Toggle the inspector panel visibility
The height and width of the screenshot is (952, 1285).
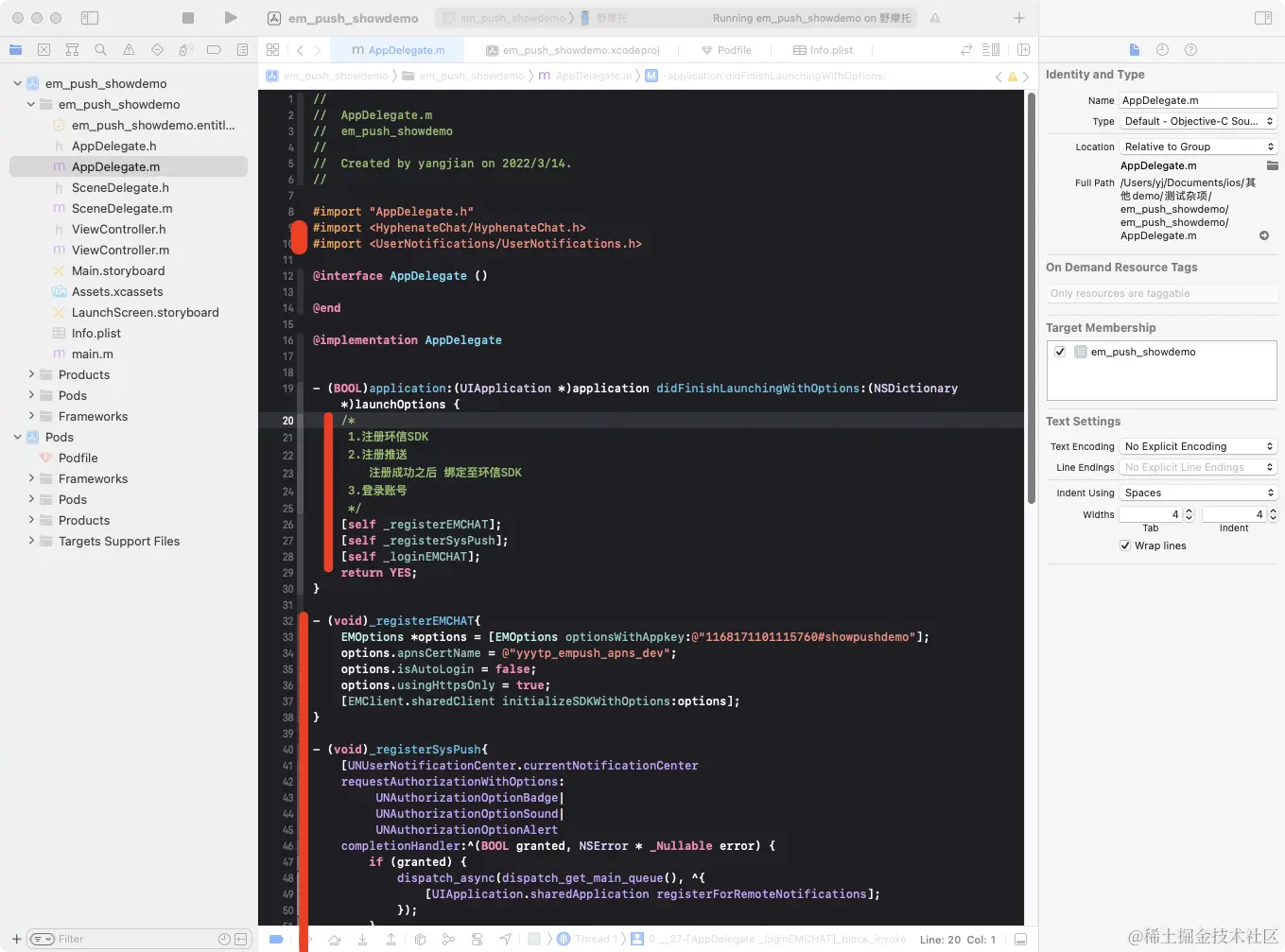coord(1263,18)
